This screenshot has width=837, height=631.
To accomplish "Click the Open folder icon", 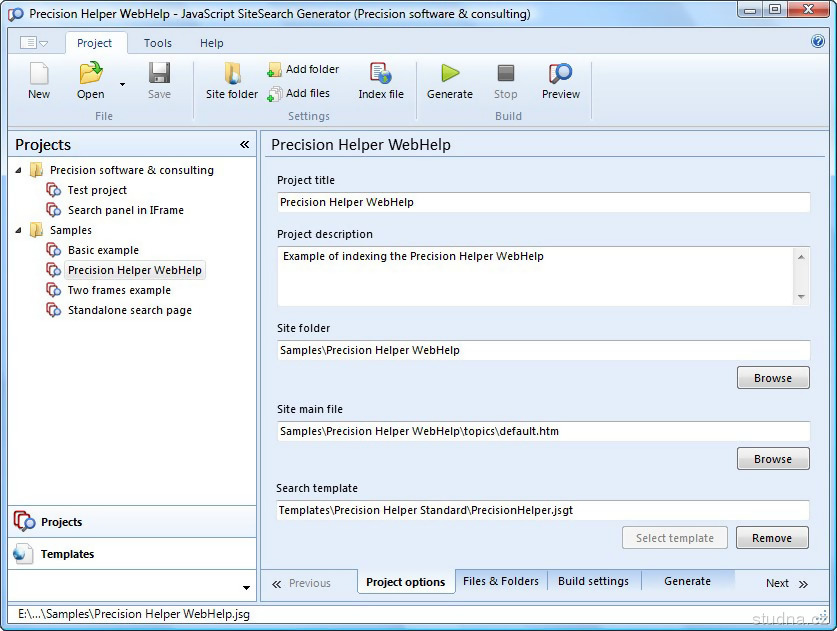I will coord(90,75).
